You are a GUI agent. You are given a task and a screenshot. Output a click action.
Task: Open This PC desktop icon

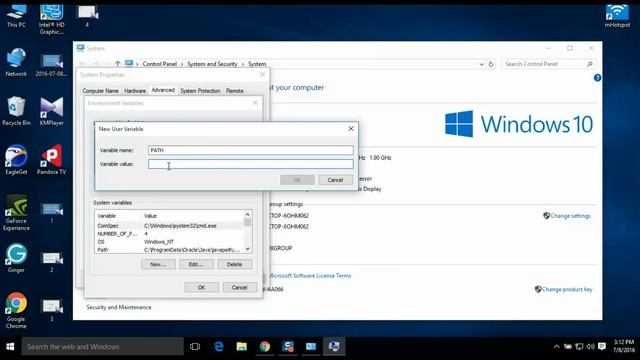pyautogui.click(x=16, y=16)
